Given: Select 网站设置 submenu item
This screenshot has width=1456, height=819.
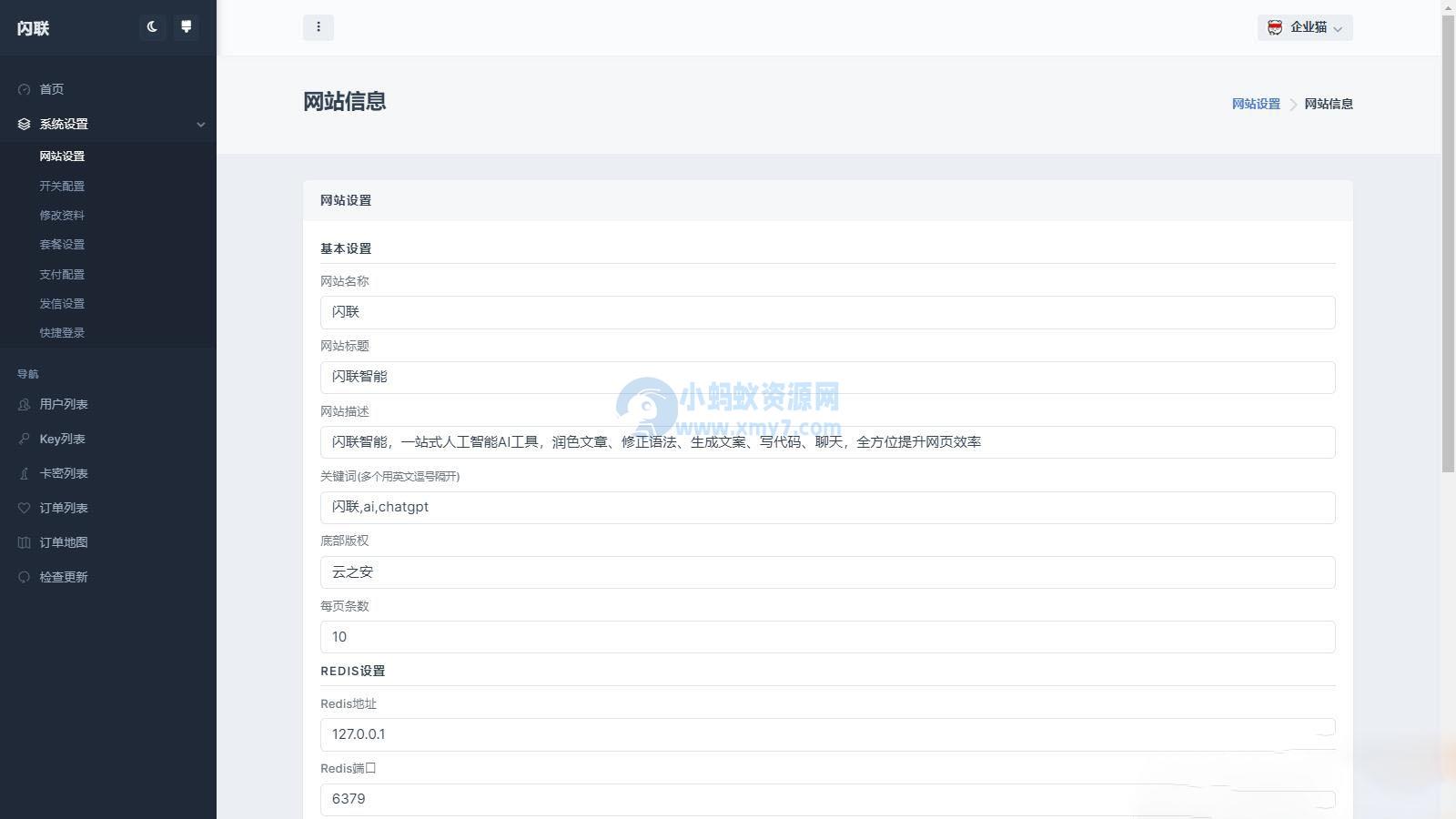Looking at the screenshot, I should pos(62,157).
